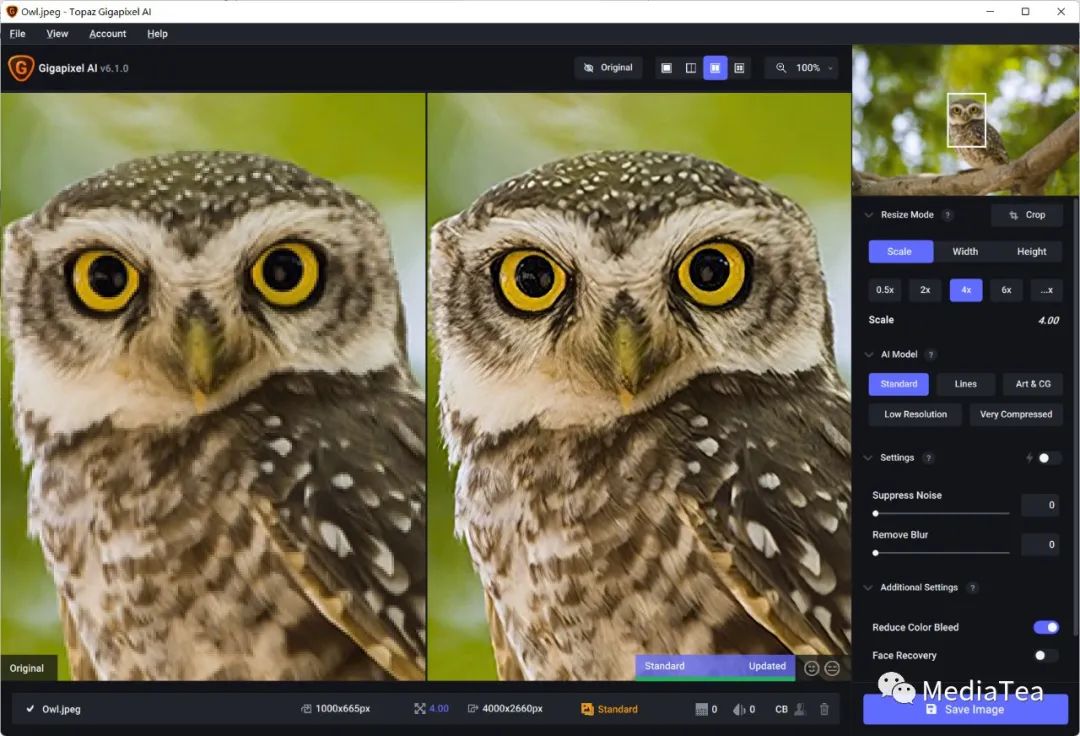Click the zoom magnifier icon
1080x736 pixels.
click(780, 67)
